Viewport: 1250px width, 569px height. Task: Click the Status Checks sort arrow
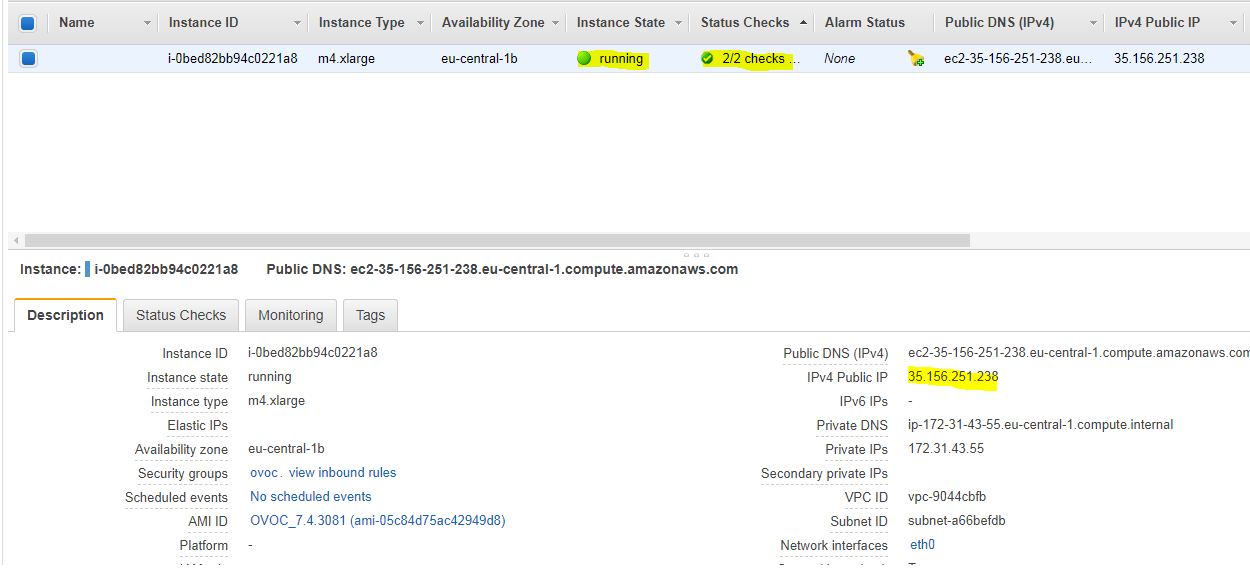[x=804, y=22]
